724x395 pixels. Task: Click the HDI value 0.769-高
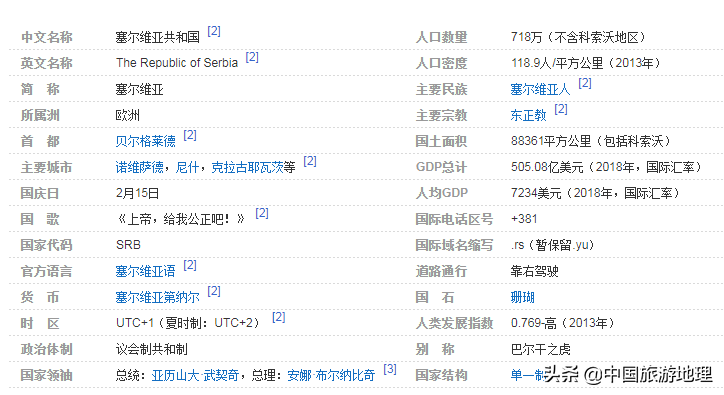533,323
